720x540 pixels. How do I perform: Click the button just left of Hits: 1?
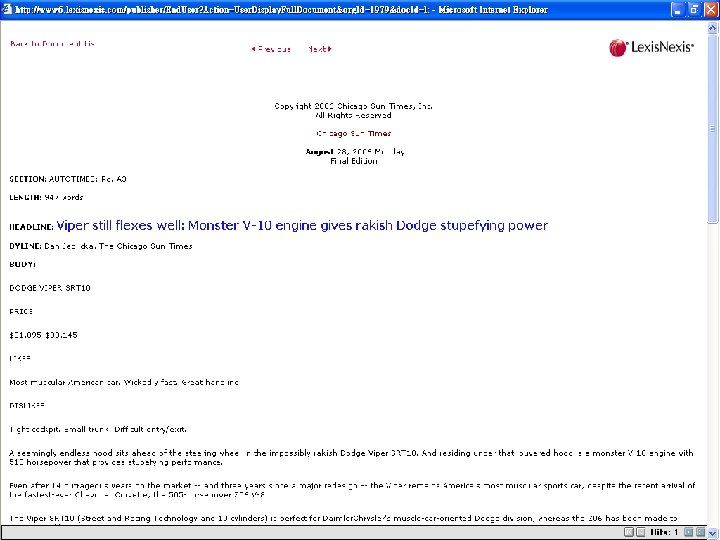(640, 532)
